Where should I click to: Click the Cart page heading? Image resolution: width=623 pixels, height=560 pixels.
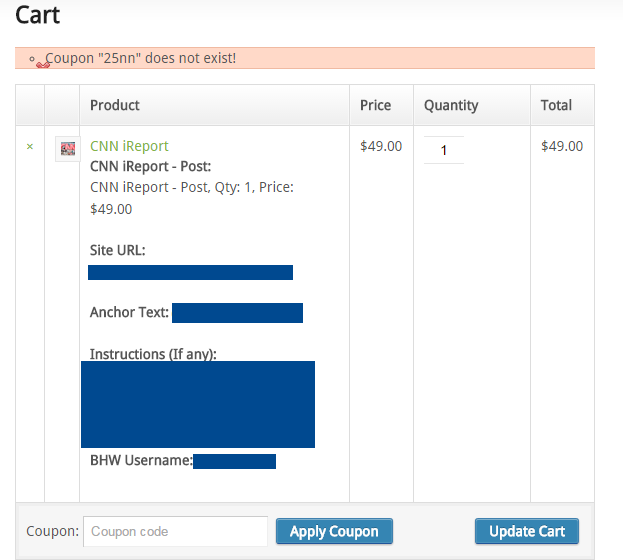click(x=37, y=15)
